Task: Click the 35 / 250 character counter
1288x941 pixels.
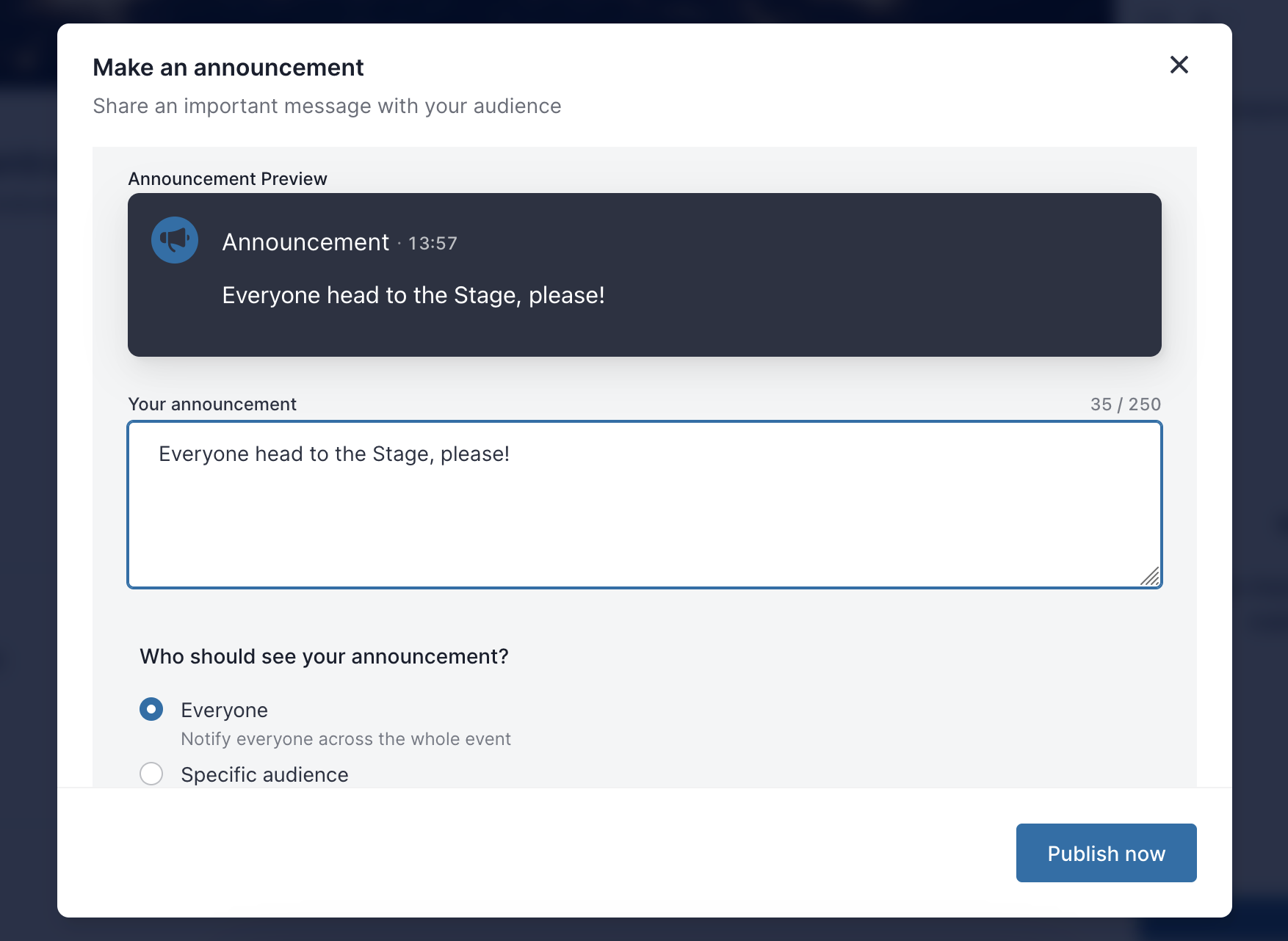Action: (x=1125, y=404)
